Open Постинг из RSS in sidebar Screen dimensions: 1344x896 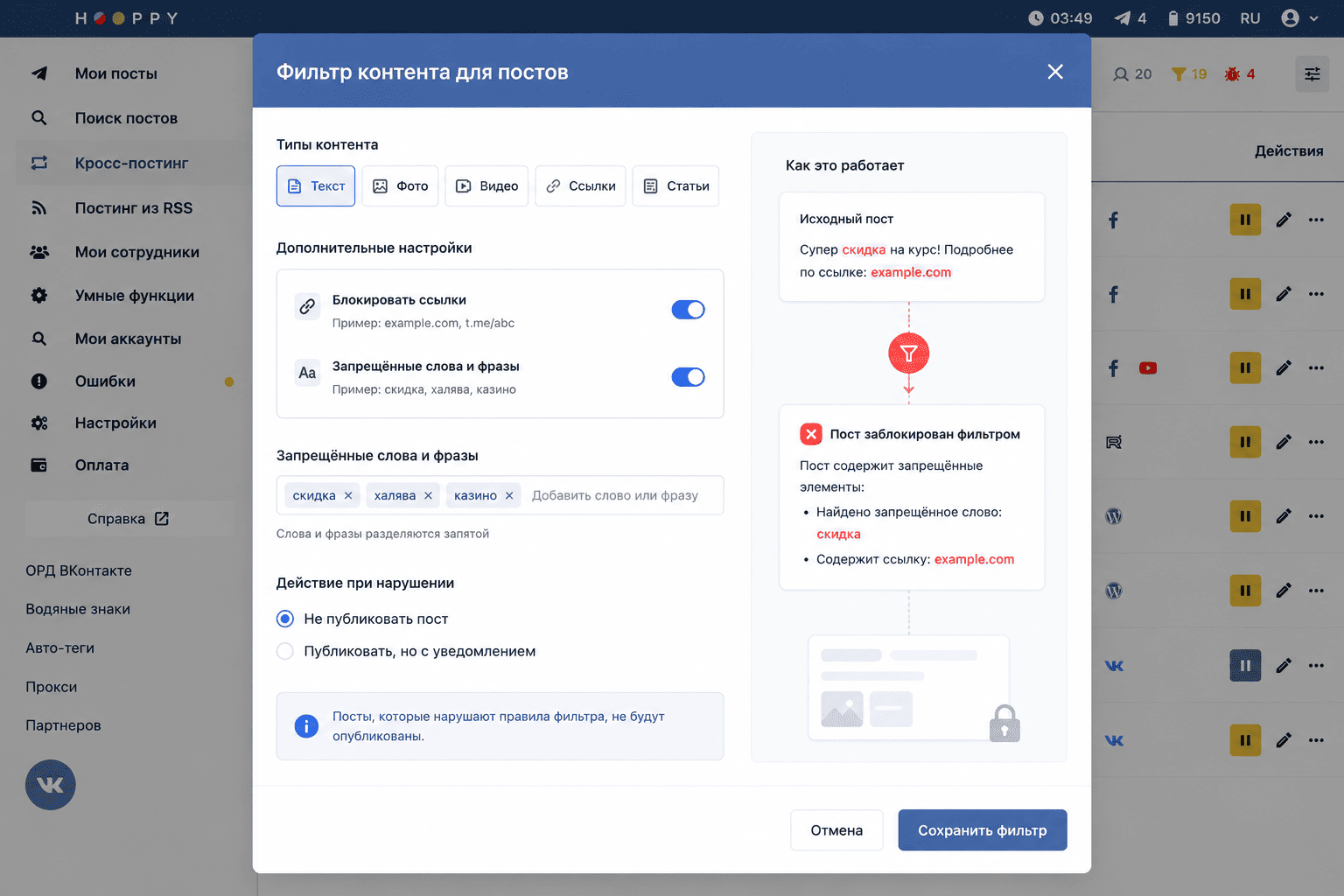(x=134, y=208)
